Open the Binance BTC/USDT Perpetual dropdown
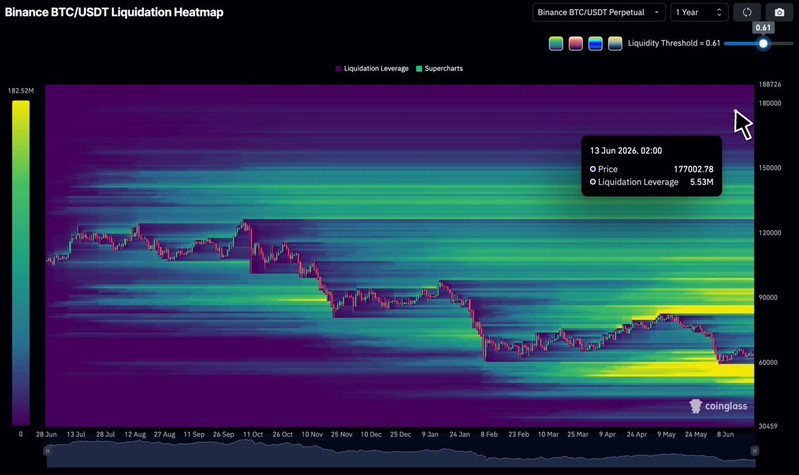This screenshot has width=799, height=475. (x=599, y=12)
